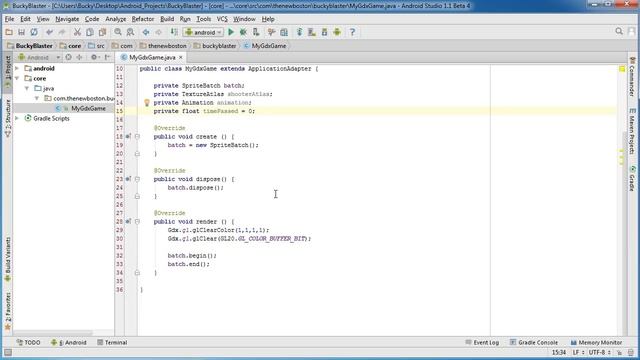The height and width of the screenshot is (360, 640).
Task: Navigate Forward with the right arrow icon
Action: point(158,32)
